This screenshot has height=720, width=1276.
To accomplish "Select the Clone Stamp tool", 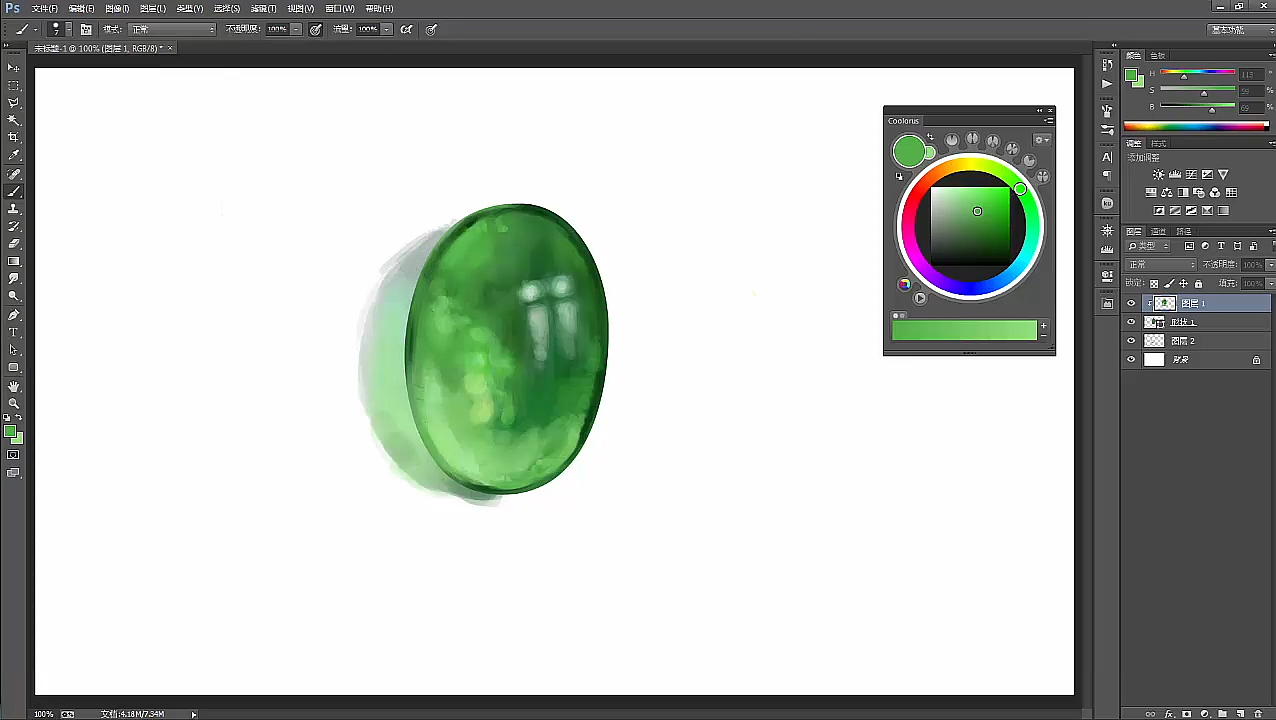I will pyautogui.click(x=14, y=209).
